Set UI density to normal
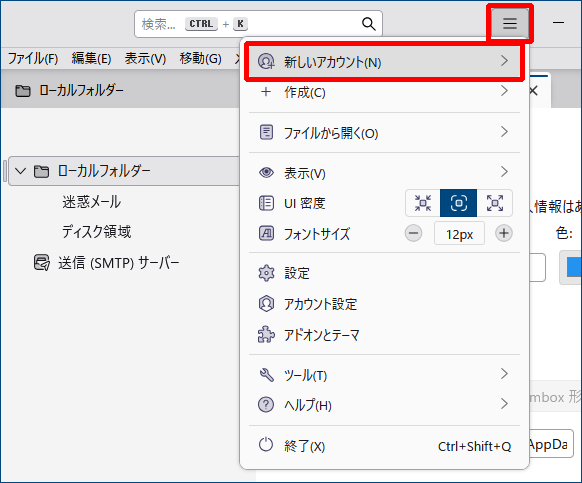 [x=458, y=203]
